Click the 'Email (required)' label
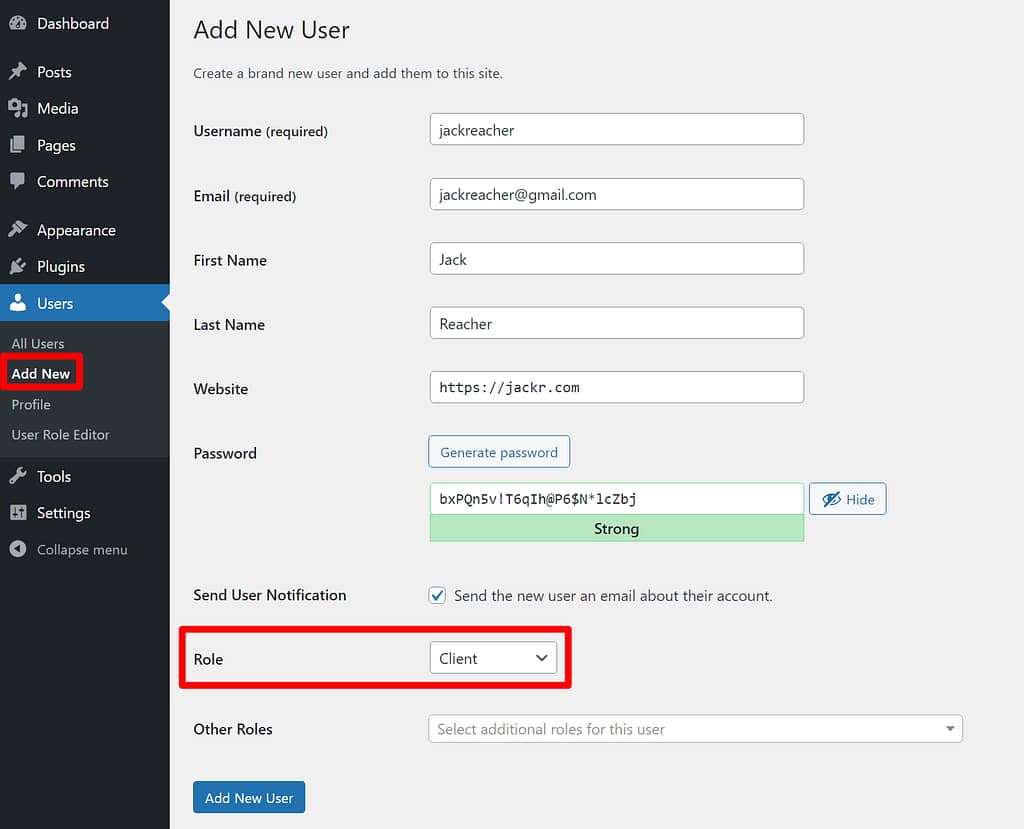Screen dimensions: 1024x829 (x=245, y=196)
